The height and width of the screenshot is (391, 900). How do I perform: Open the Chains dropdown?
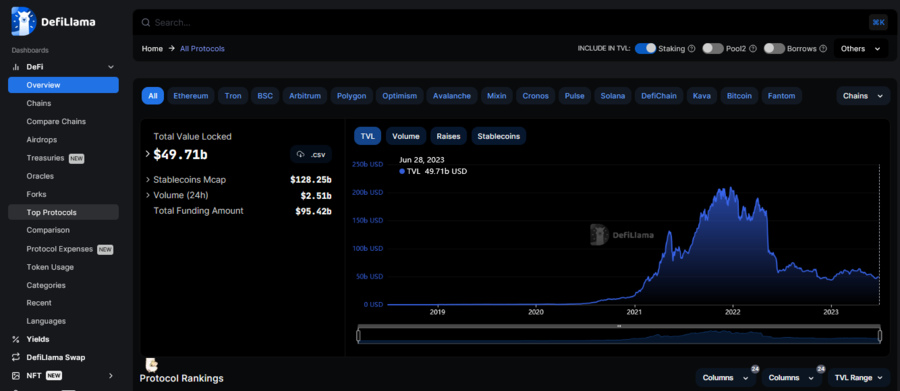click(x=863, y=96)
